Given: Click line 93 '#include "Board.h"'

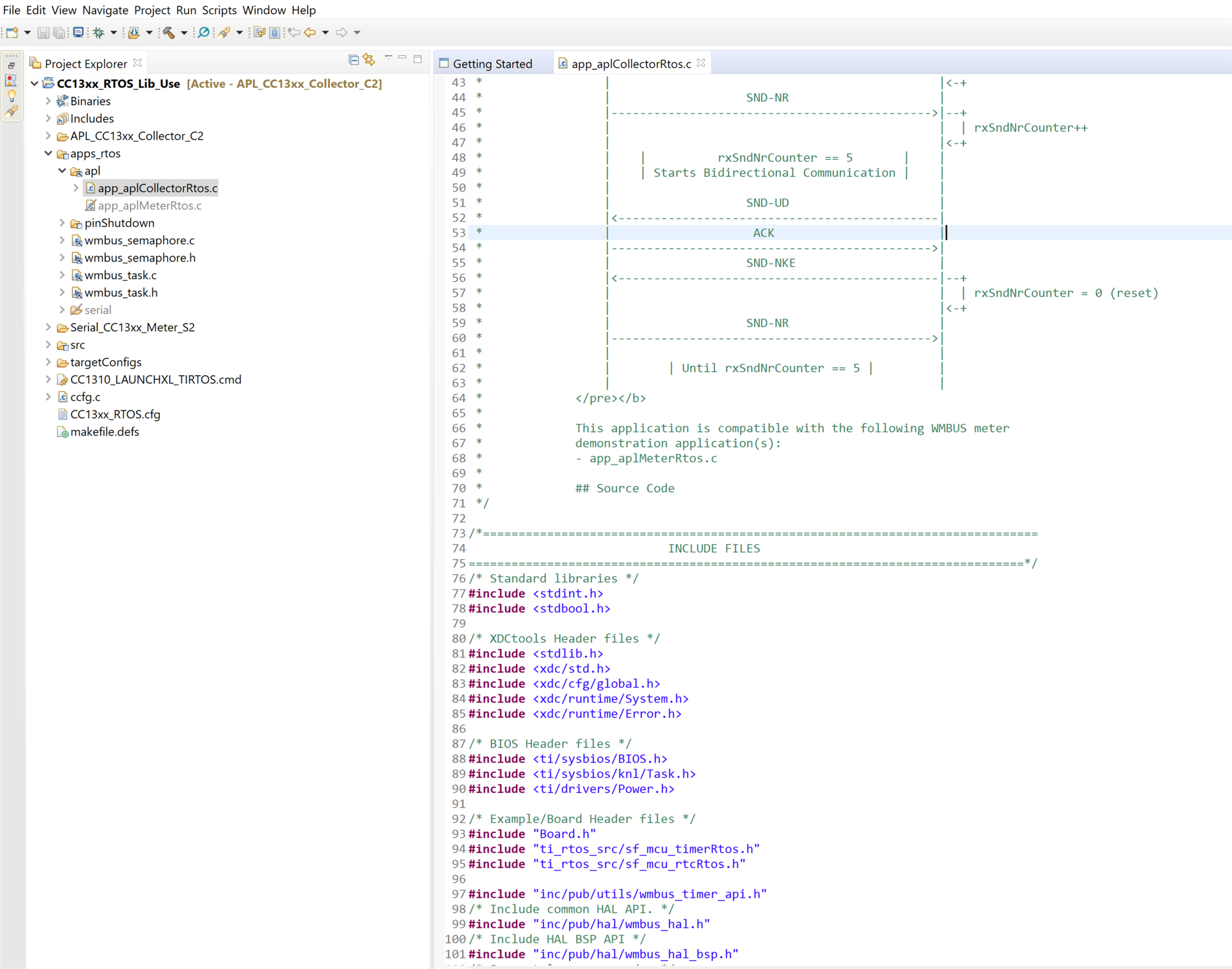Looking at the screenshot, I should pyautogui.click(x=533, y=834).
